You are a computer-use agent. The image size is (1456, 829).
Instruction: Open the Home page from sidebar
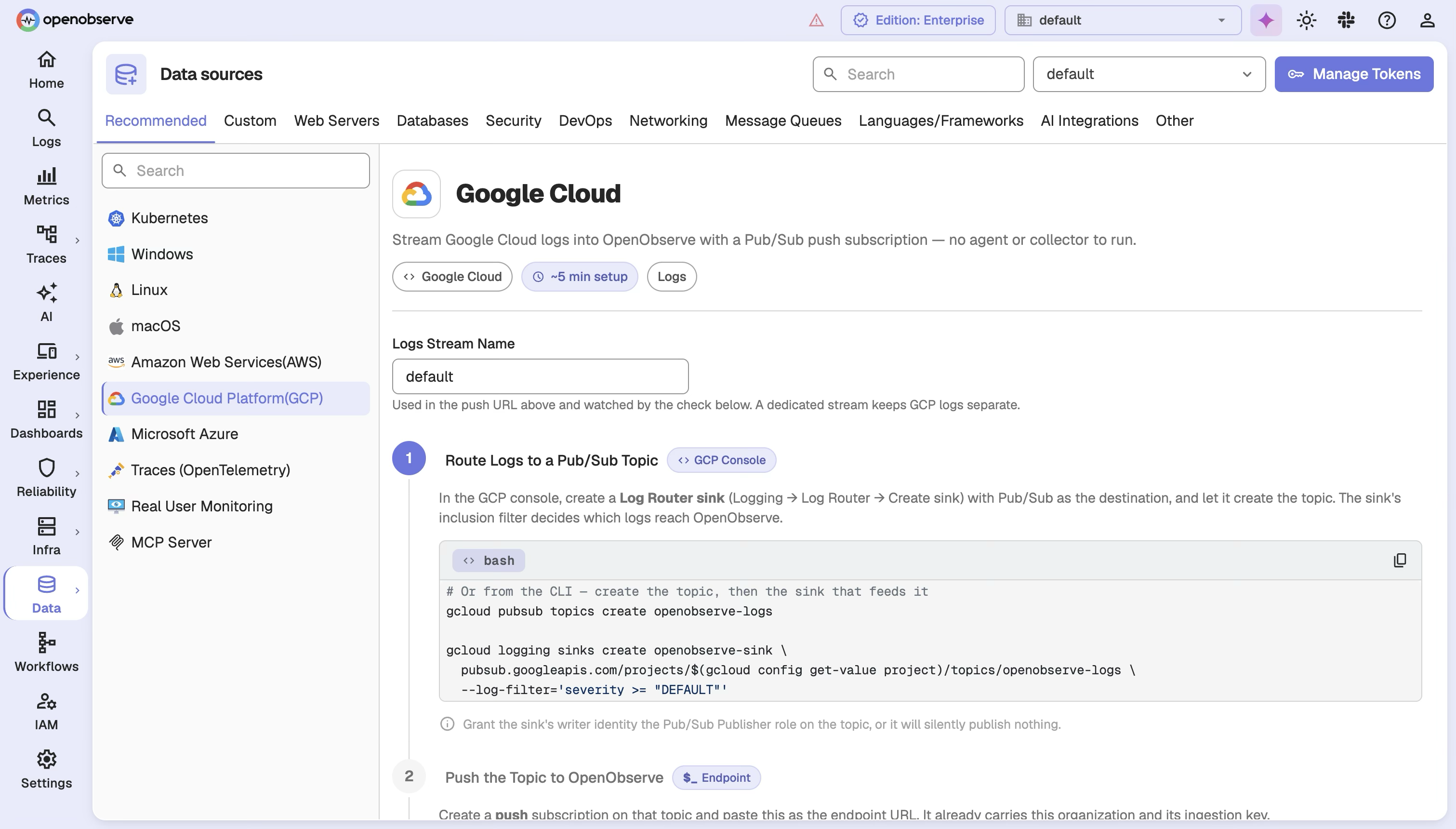[46, 70]
